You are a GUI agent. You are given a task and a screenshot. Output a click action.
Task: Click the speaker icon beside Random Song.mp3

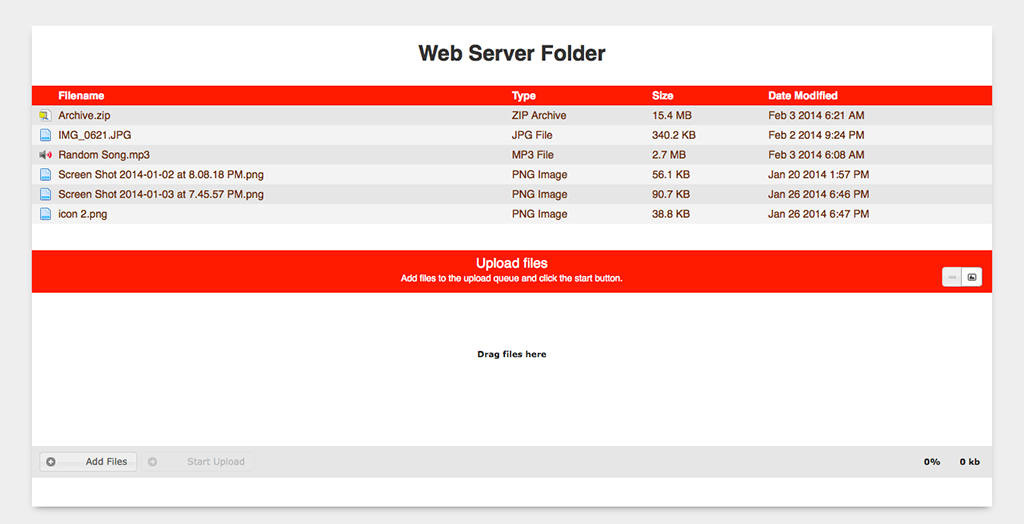coord(45,155)
